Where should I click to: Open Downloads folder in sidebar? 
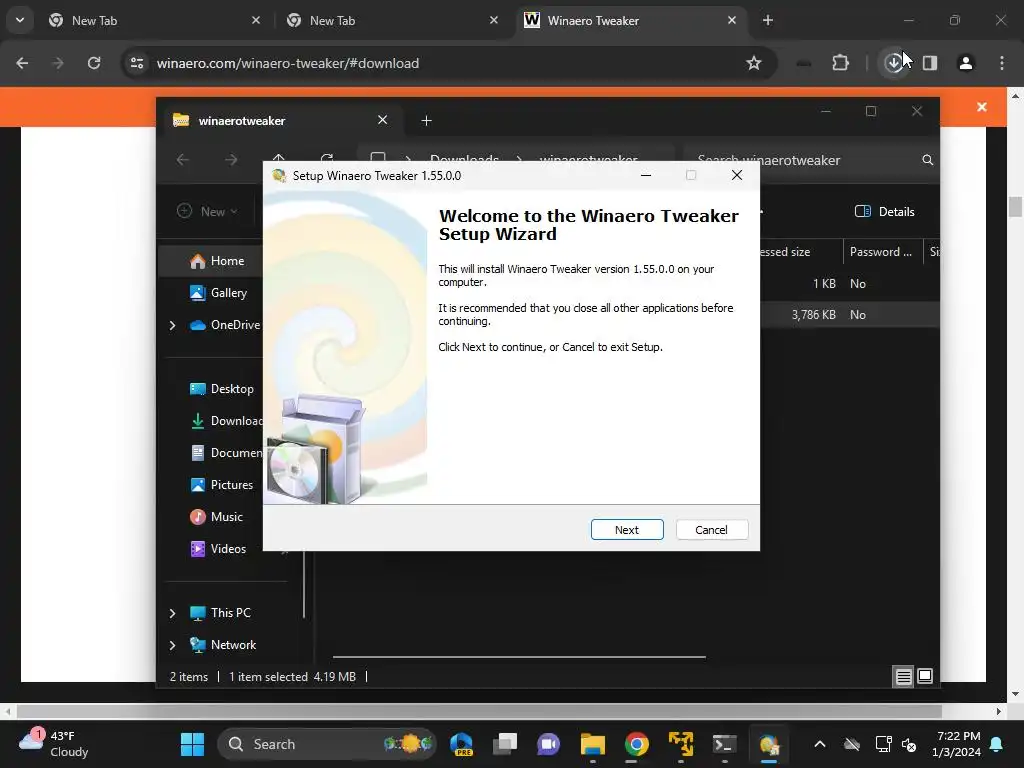pos(225,421)
